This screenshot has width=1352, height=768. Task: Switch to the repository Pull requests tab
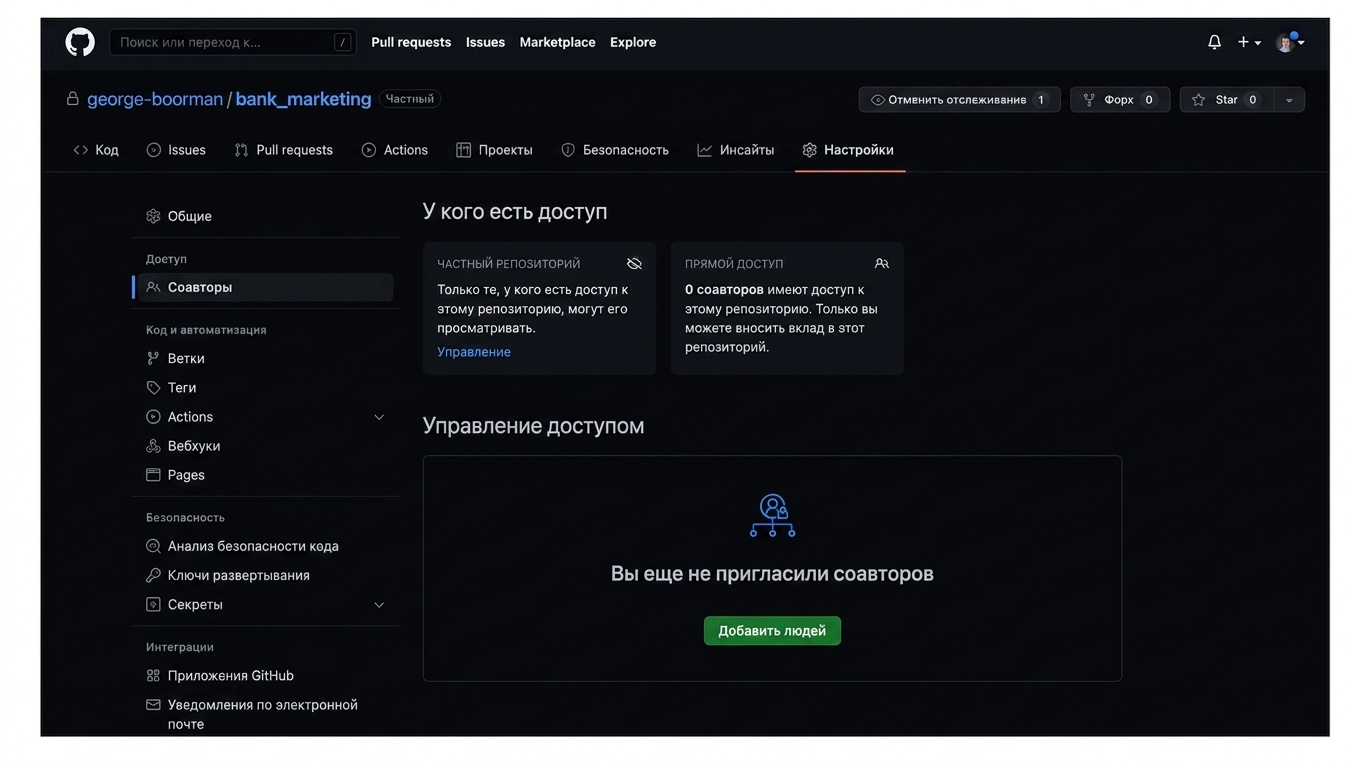pos(283,150)
